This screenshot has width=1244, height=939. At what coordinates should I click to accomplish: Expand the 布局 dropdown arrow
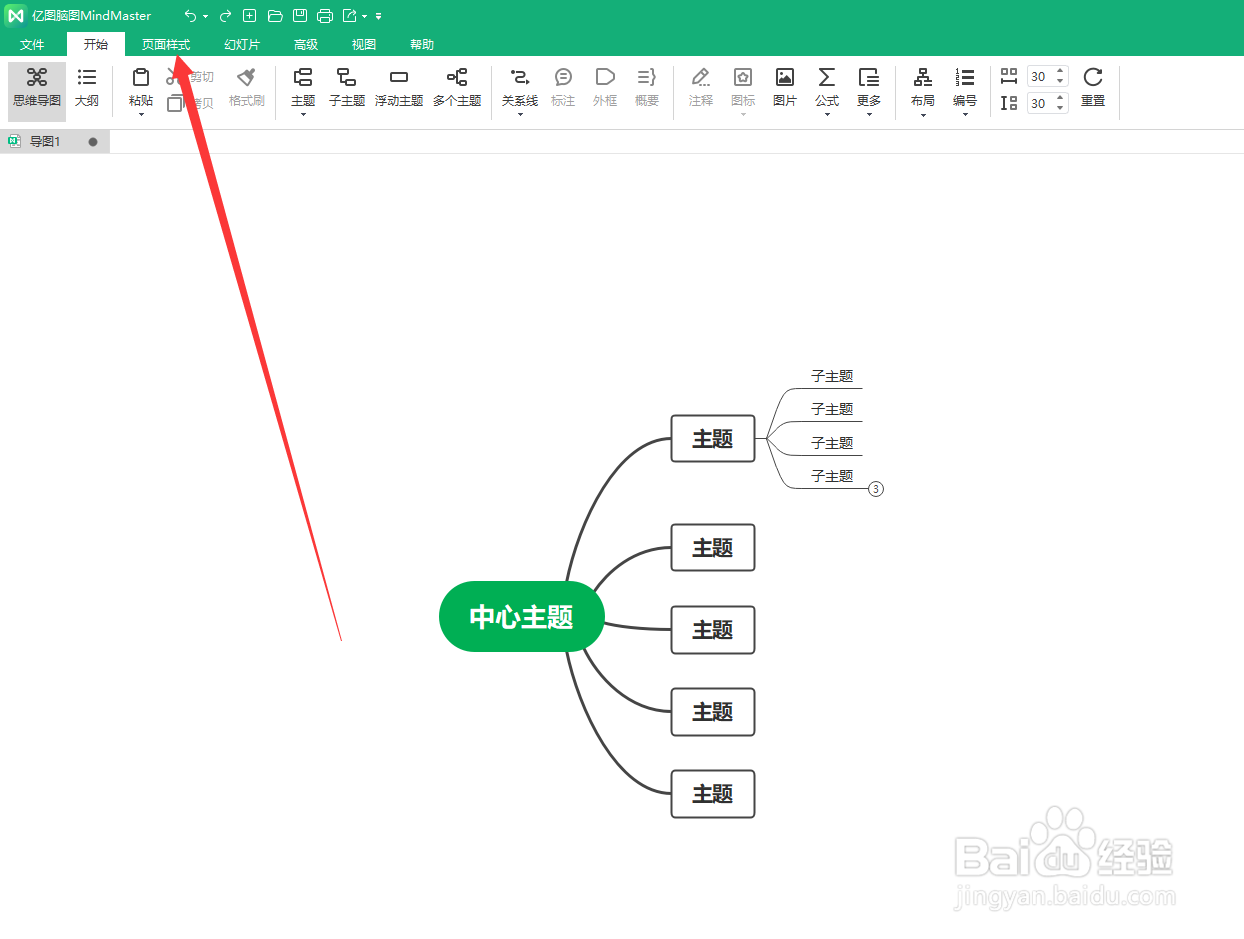[923, 114]
